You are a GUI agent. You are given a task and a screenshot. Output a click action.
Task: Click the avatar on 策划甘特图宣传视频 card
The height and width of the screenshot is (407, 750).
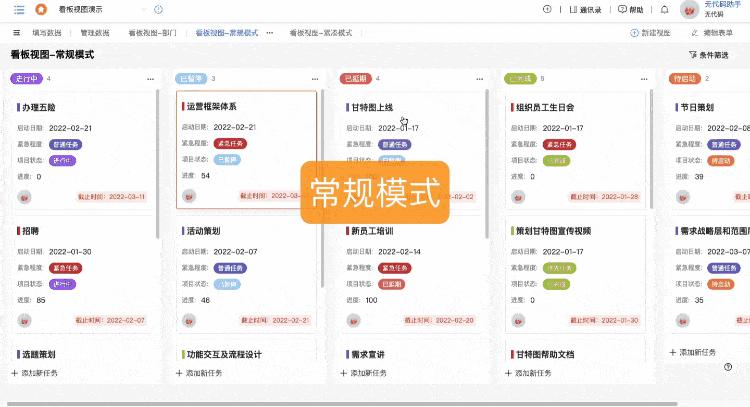pyautogui.click(x=518, y=320)
